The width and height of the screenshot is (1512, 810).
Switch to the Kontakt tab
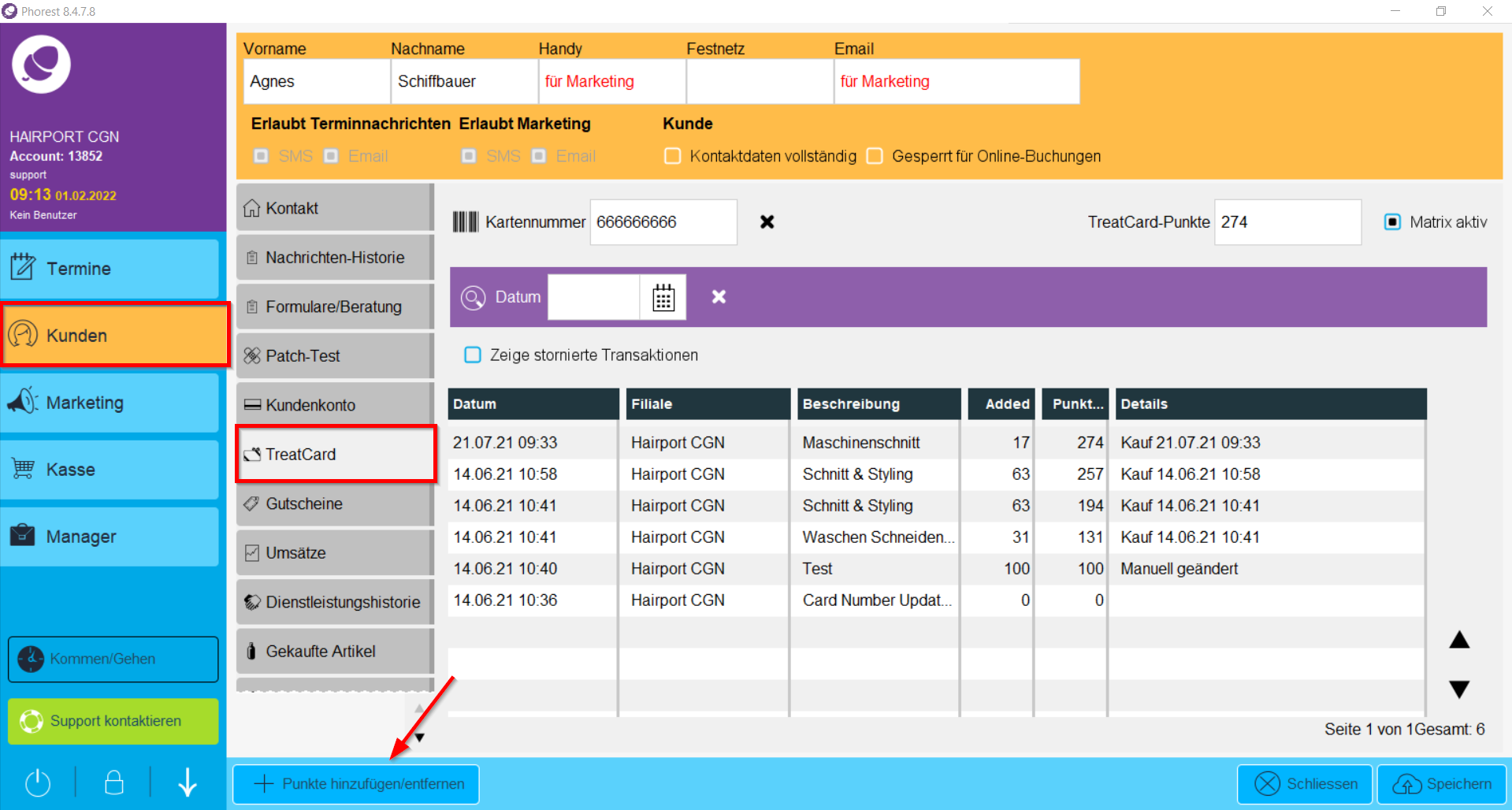point(335,208)
